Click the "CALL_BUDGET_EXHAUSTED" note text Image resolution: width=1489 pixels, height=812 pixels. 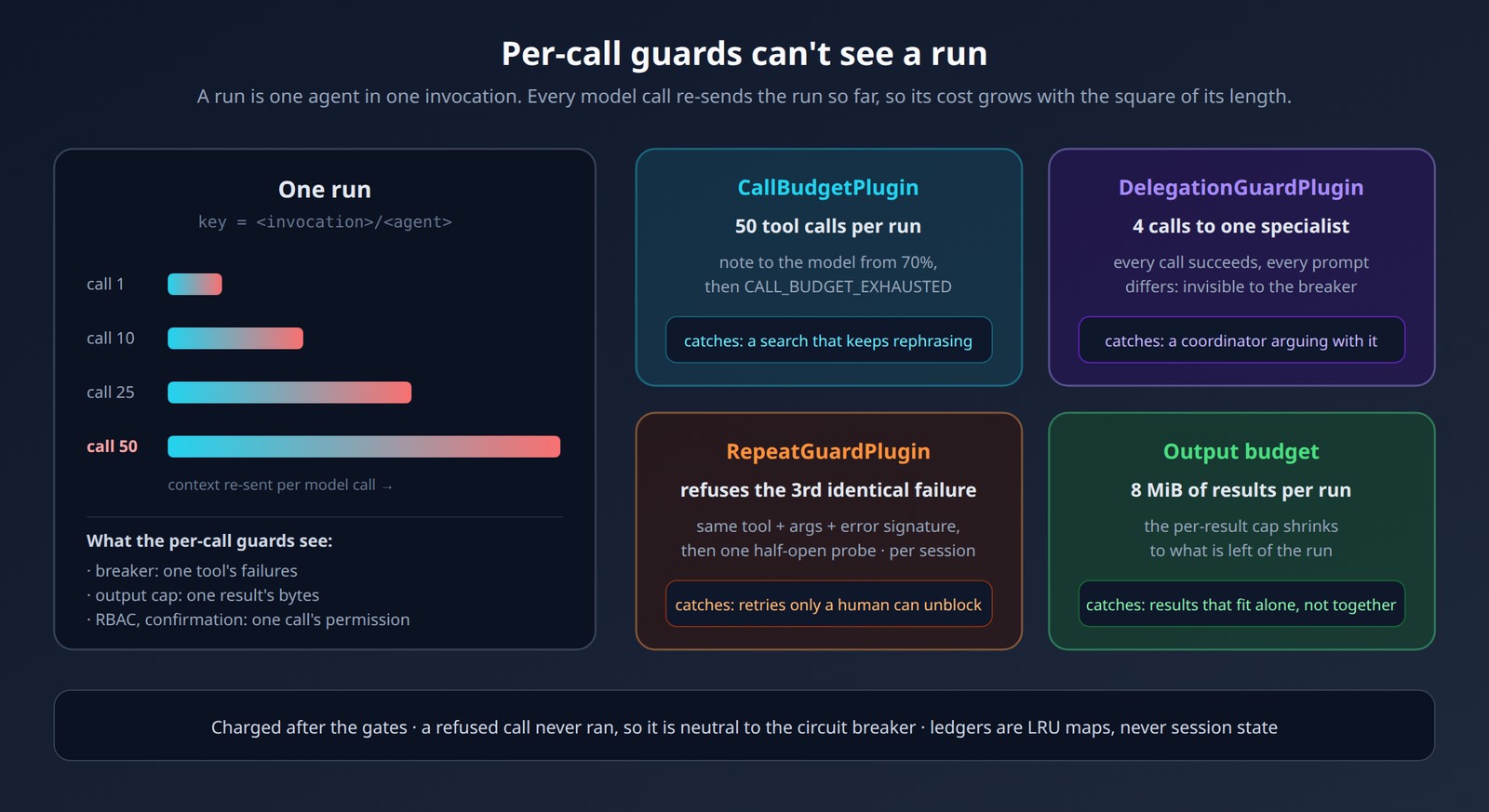[828, 286]
